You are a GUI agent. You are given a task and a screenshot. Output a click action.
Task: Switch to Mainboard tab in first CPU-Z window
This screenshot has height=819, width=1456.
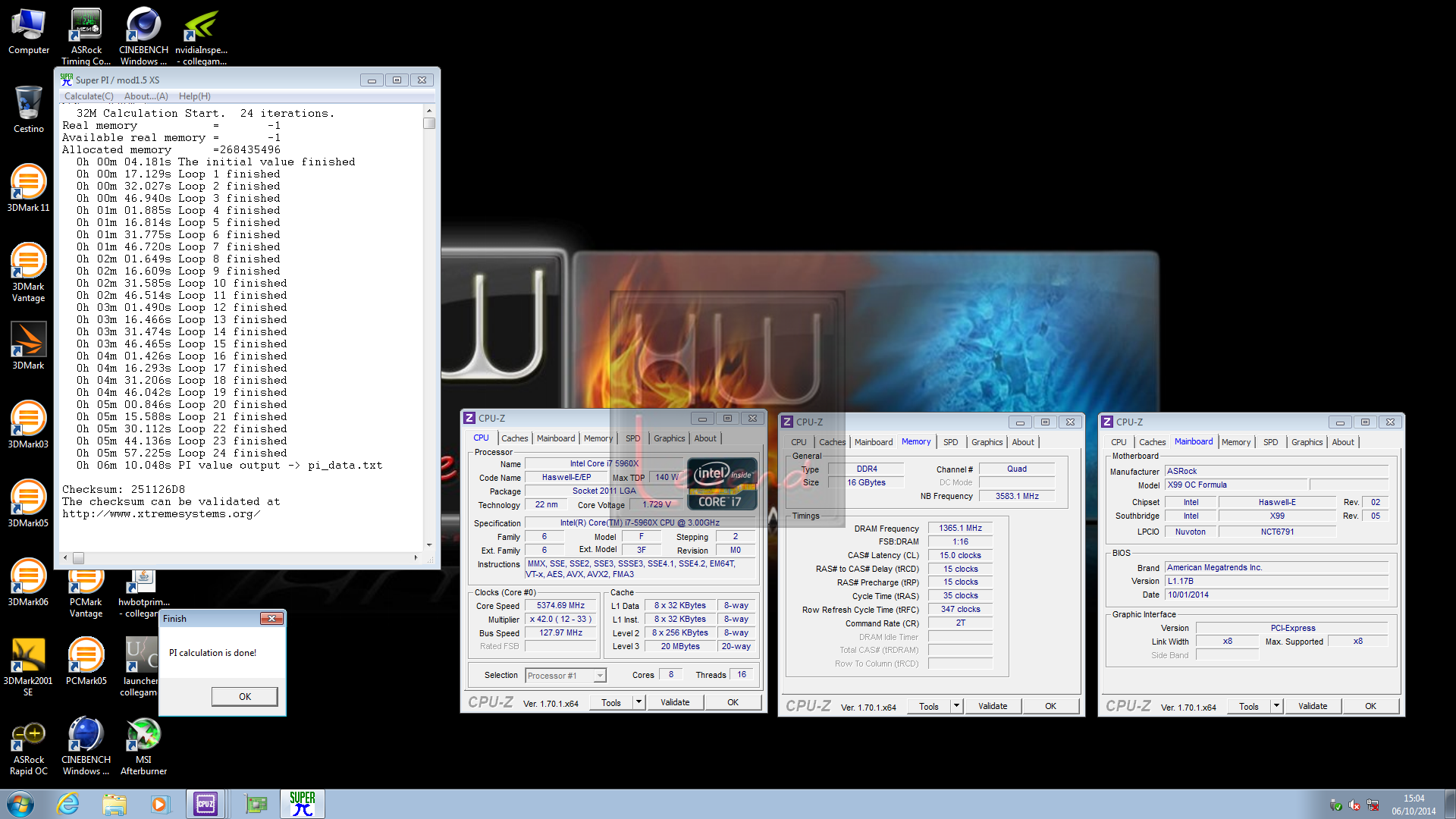[556, 438]
